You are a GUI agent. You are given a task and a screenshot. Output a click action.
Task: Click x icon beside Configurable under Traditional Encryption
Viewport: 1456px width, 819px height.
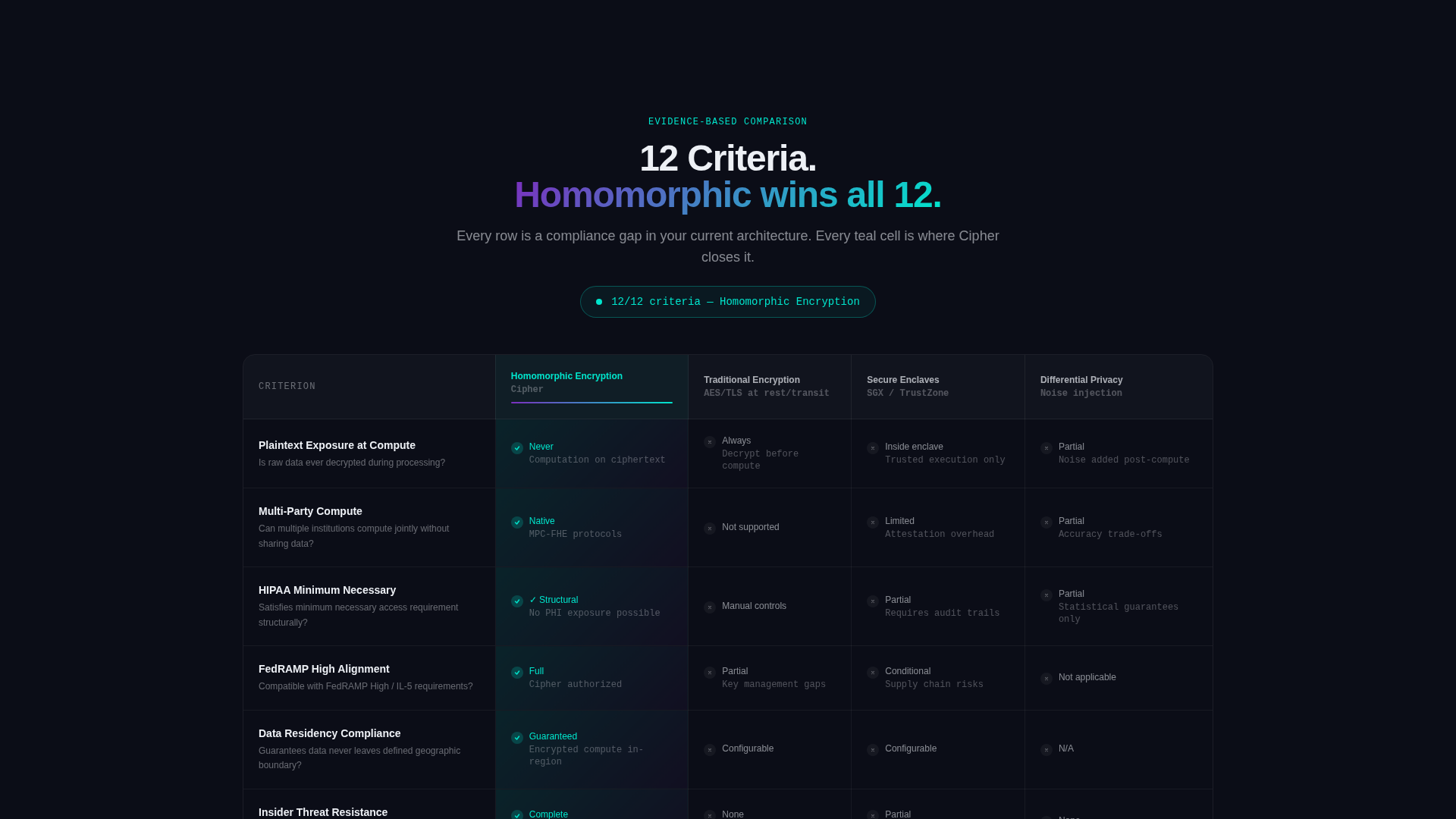coord(710,750)
